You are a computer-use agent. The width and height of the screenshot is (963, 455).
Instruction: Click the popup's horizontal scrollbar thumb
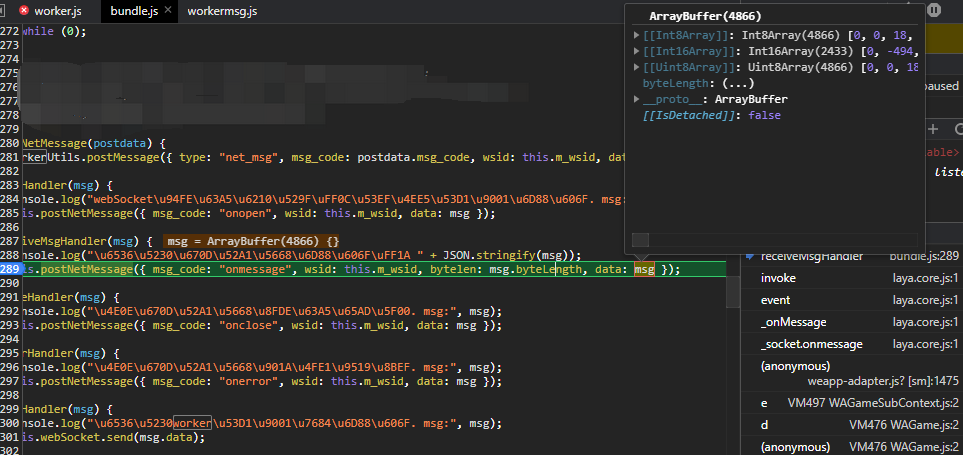click(x=640, y=240)
